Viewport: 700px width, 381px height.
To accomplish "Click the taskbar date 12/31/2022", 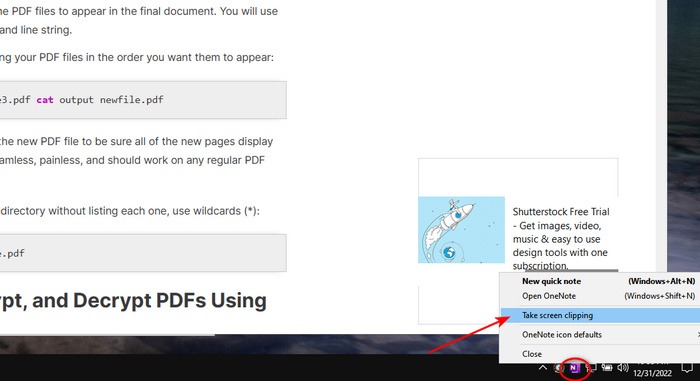I will click(x=652, y=373).
